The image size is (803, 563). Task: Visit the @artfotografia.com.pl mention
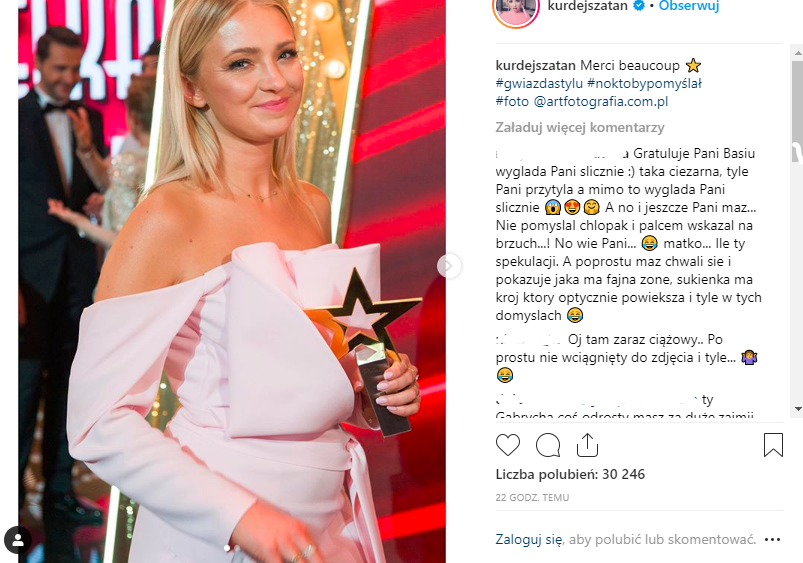601,101
